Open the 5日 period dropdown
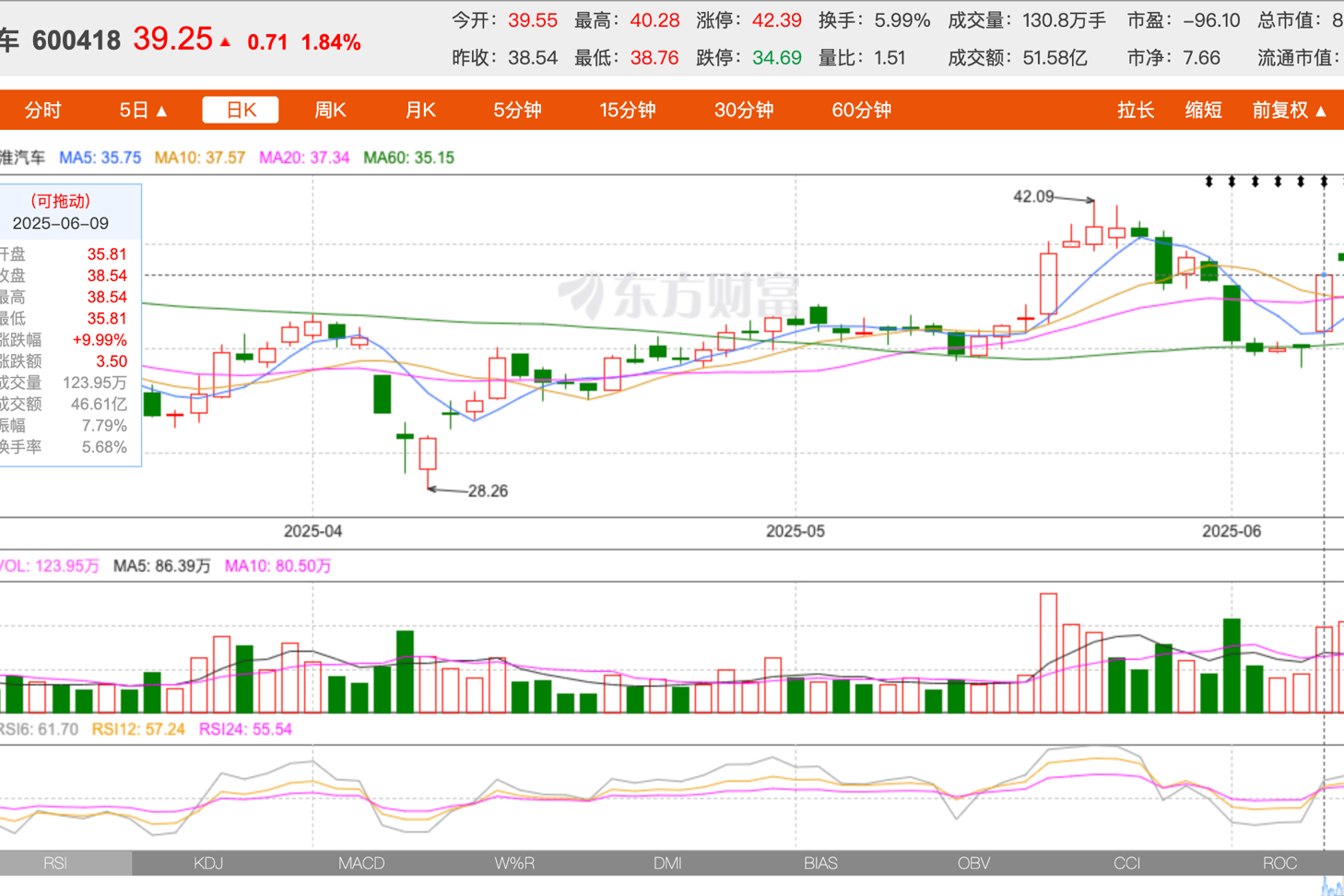This screenshot has width=1344, height=896. [x=144, y=111]
